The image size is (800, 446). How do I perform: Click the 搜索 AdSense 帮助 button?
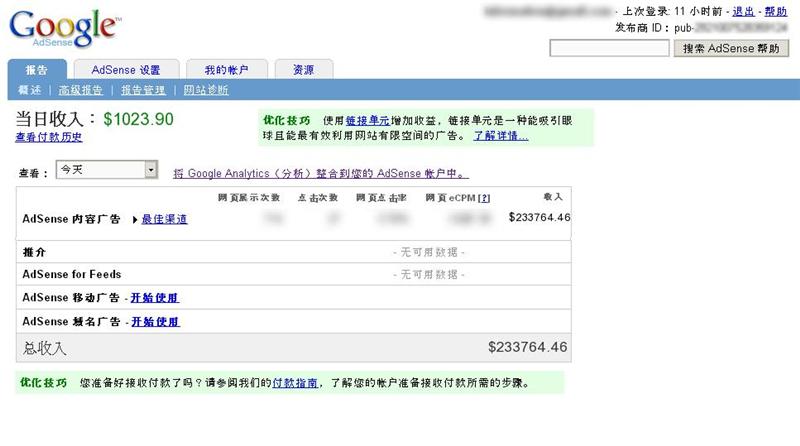click(x=731, y=48)
